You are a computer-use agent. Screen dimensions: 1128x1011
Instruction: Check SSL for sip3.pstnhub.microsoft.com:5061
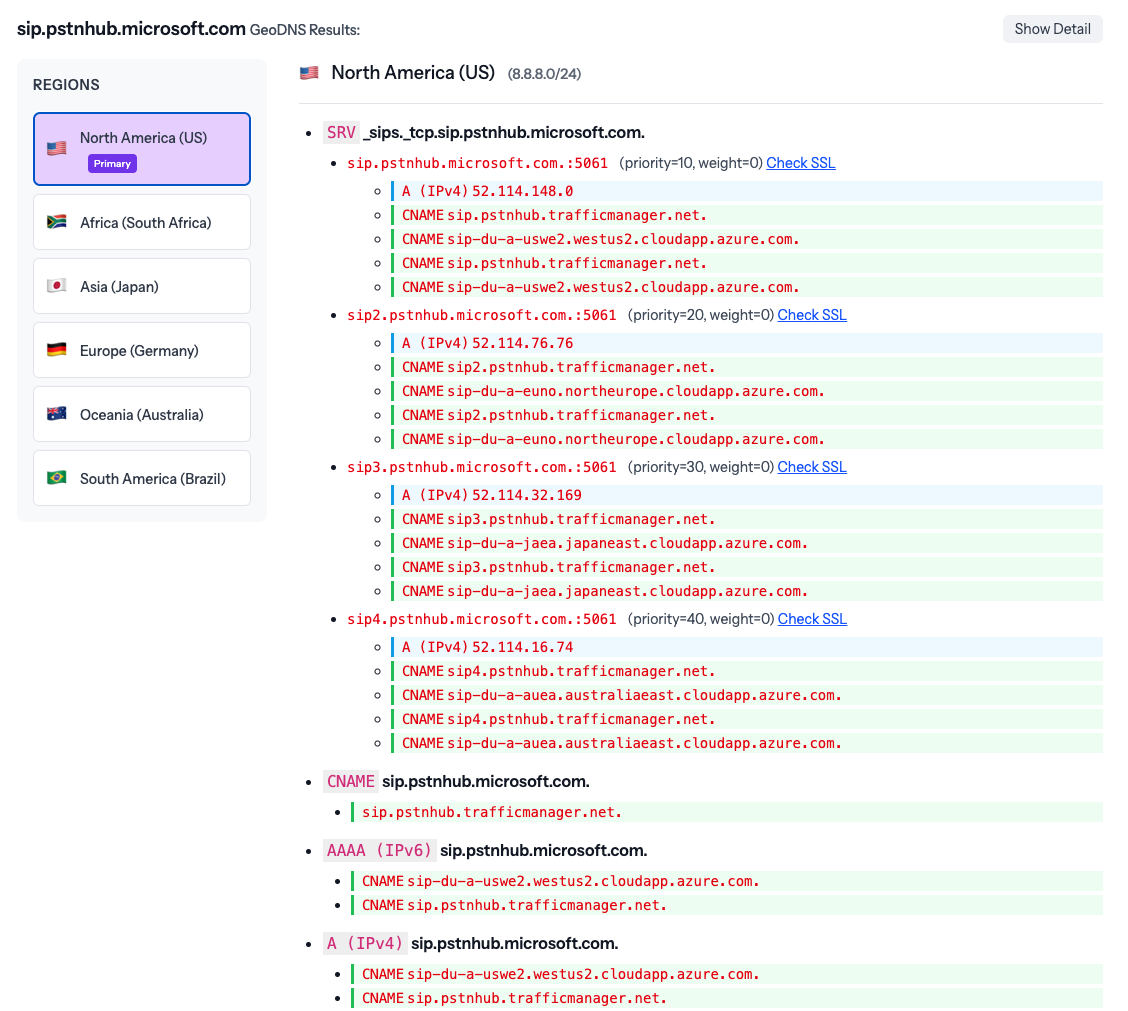pyautogui.click(x=811, y=467)
